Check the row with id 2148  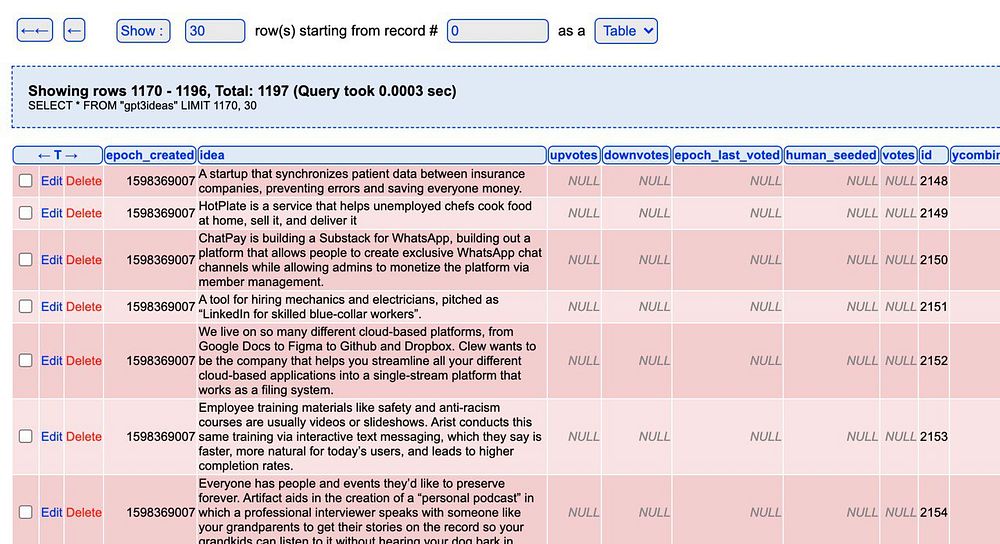26,180
